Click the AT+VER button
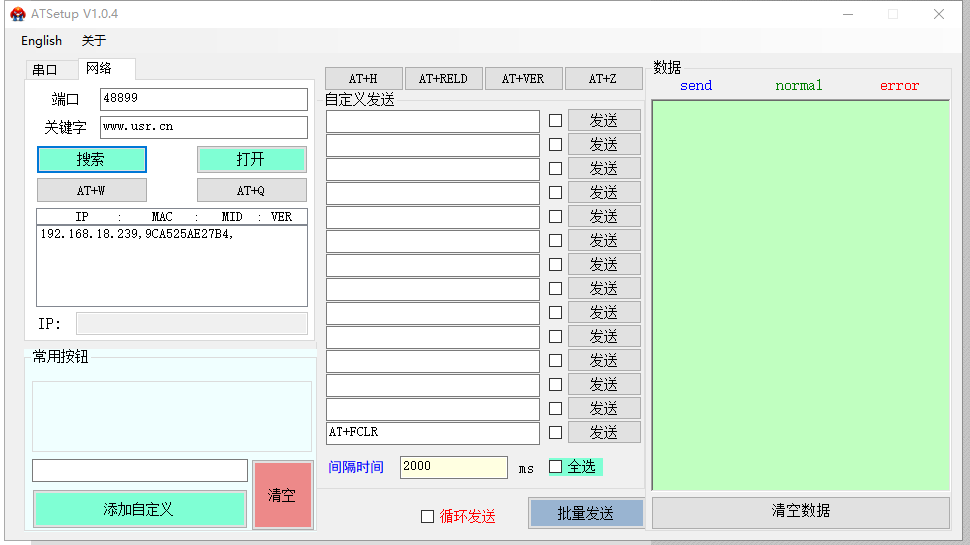The image size is (970, 545). (523, 79)
